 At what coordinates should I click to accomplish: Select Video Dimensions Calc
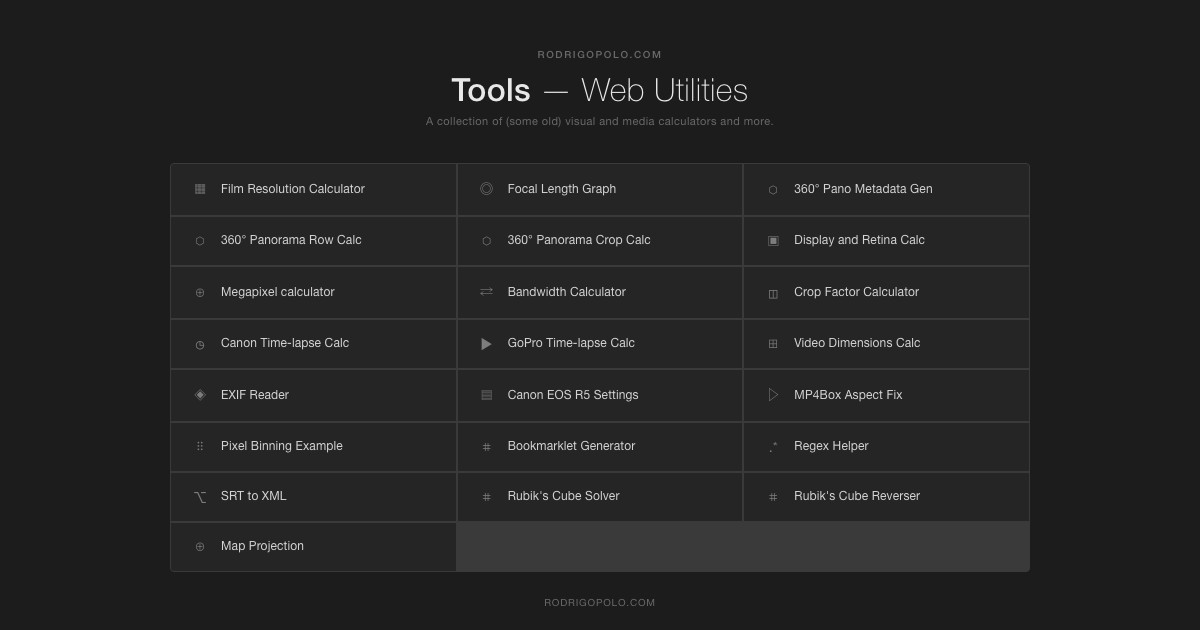tap(886, 344)
